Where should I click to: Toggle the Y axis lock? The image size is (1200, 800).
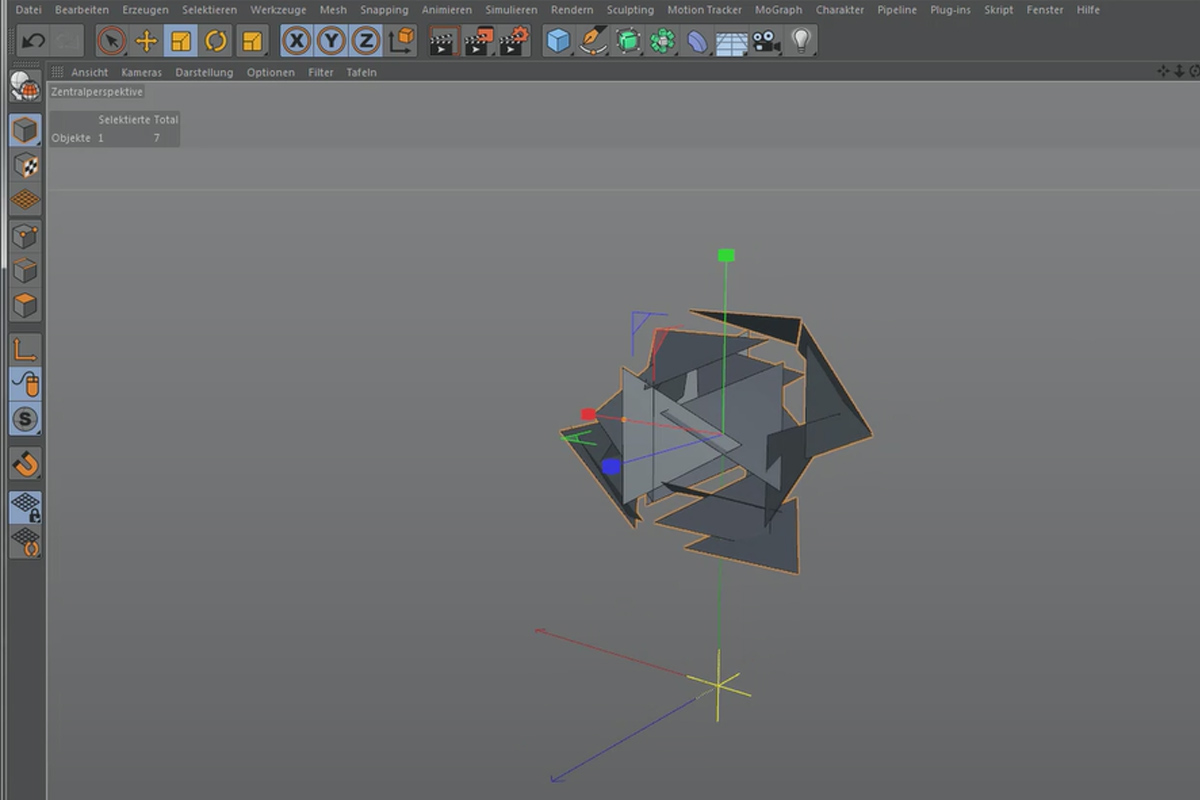pos(329,40)
